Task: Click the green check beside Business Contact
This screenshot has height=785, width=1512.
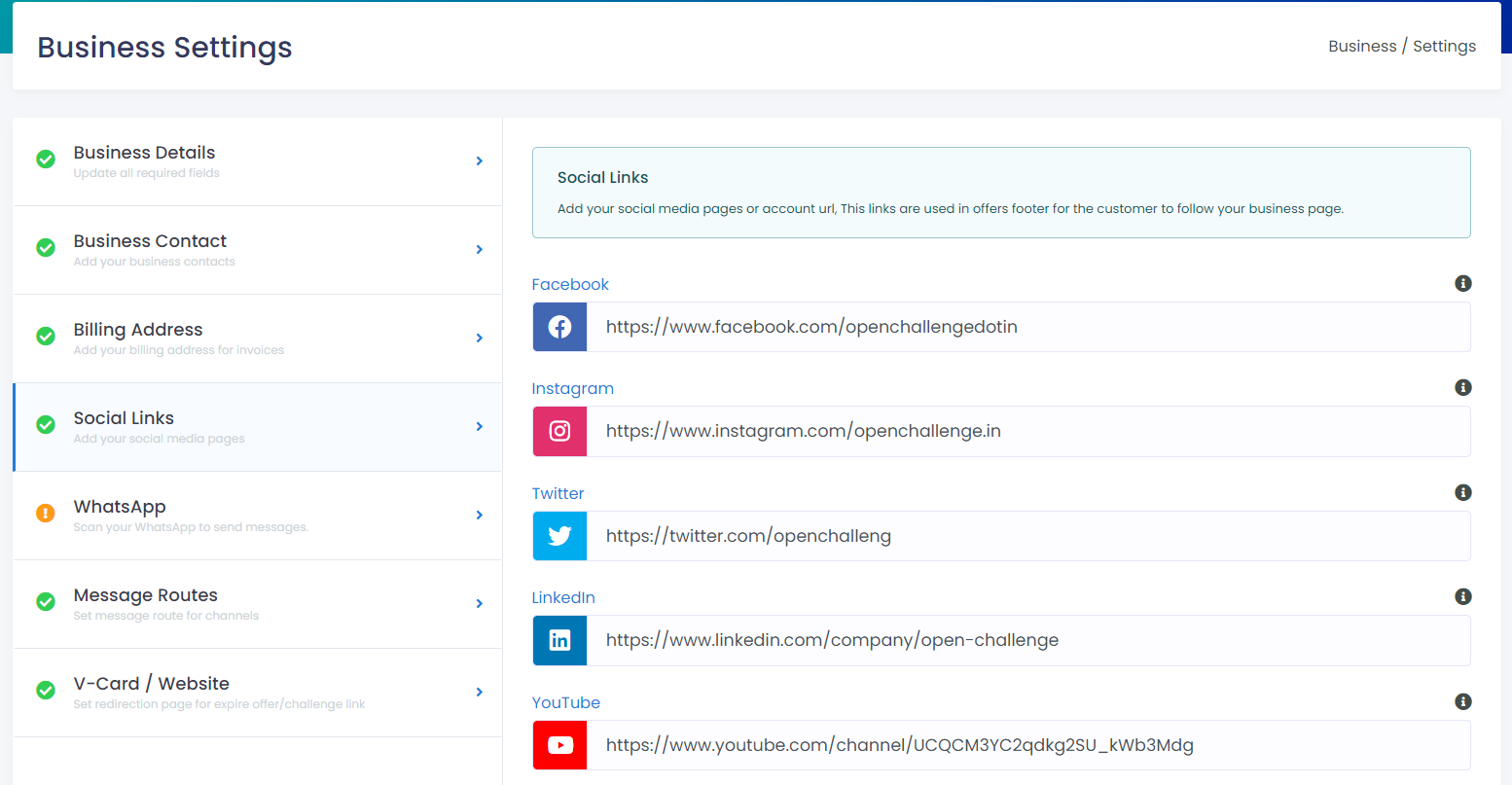Action: pyautogui.click(x=46, y=247)
